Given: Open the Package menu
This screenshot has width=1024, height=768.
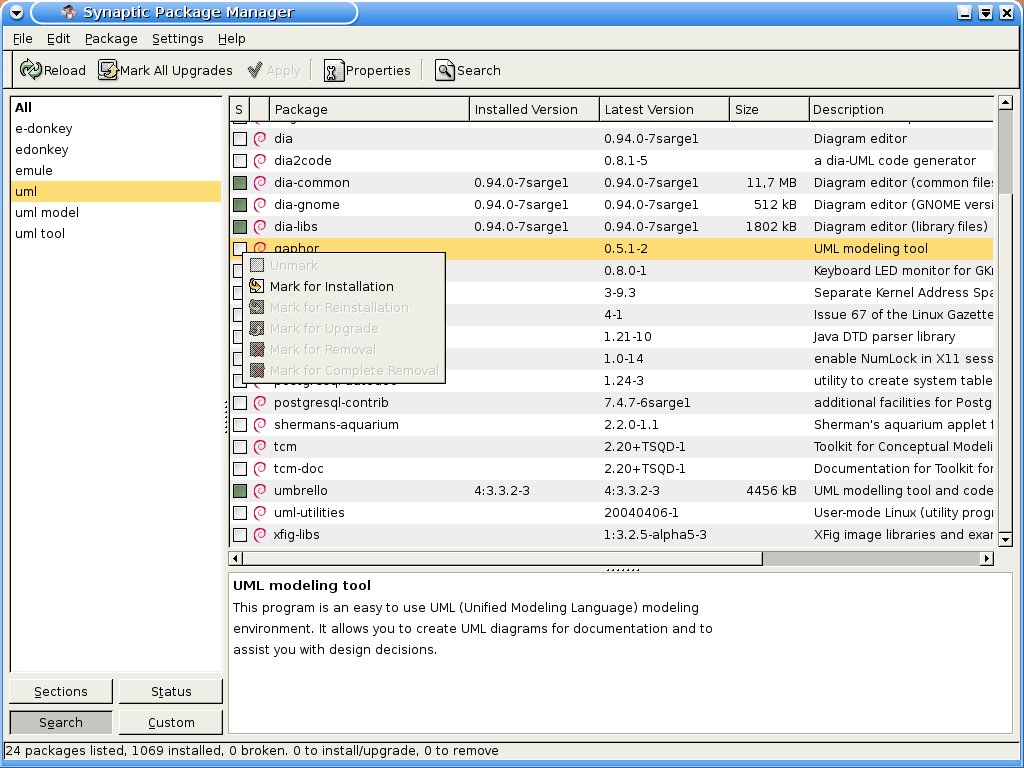Looking at the screenshot, I should click(111, 39).
